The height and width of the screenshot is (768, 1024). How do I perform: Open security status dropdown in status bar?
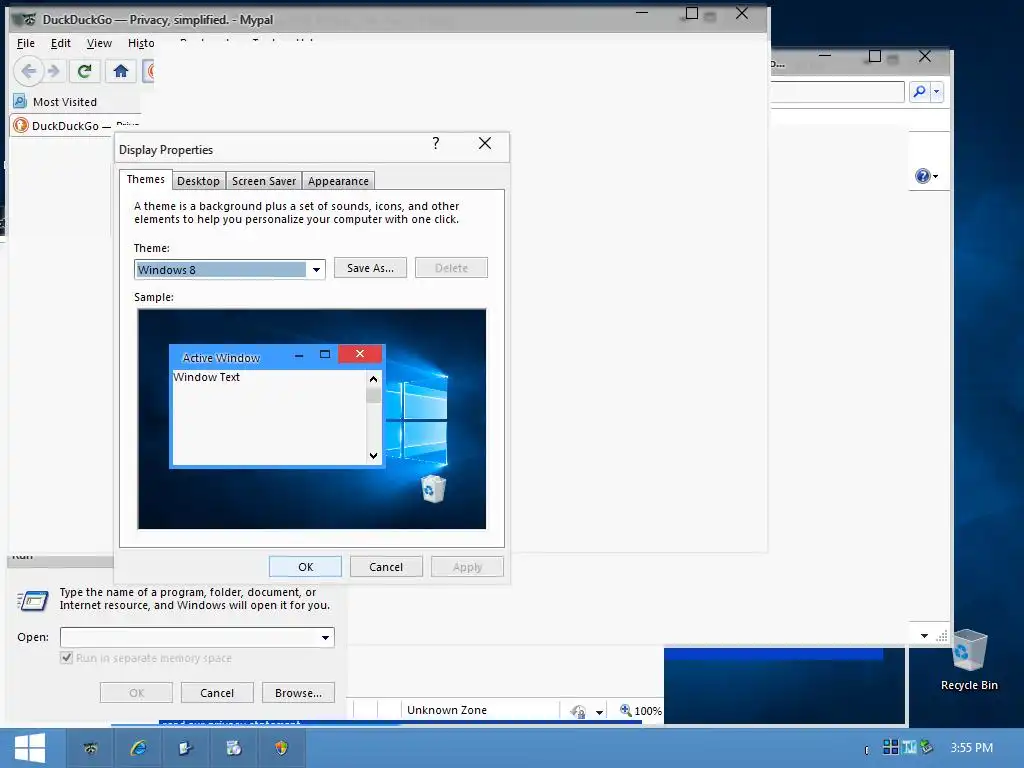[x=599, y=712]
